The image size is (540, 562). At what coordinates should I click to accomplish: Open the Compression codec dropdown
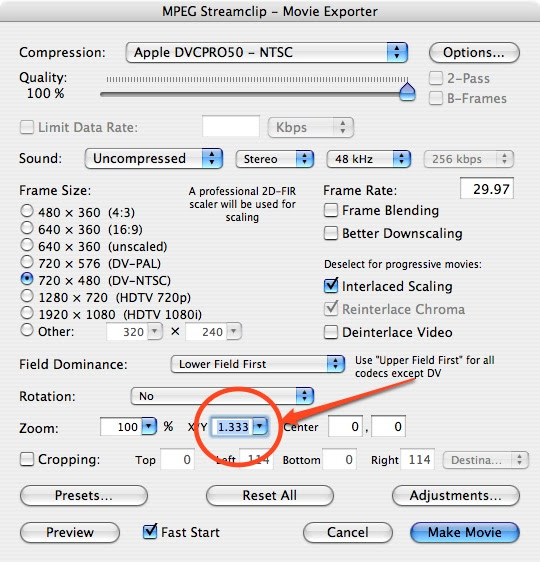pyautogui.click(x=267, y=53)
